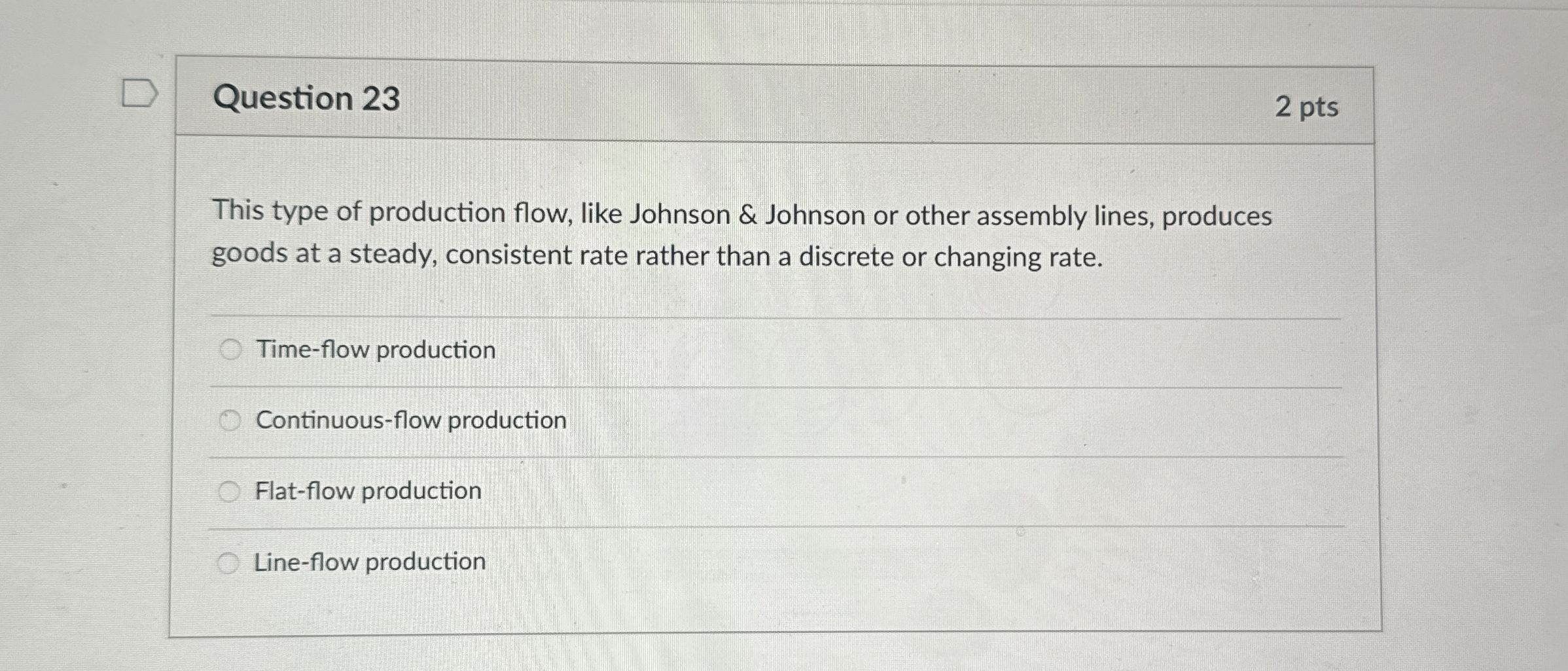This screenshot has width=1568, height=671.
Task: Click the Flat-flow production answer label
Action: 368,491
